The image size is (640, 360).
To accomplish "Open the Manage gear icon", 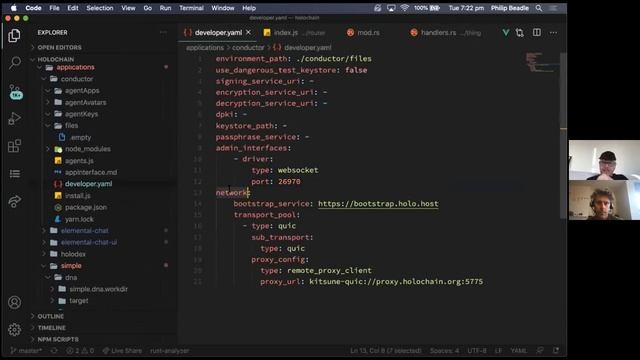I will [14, 329].
